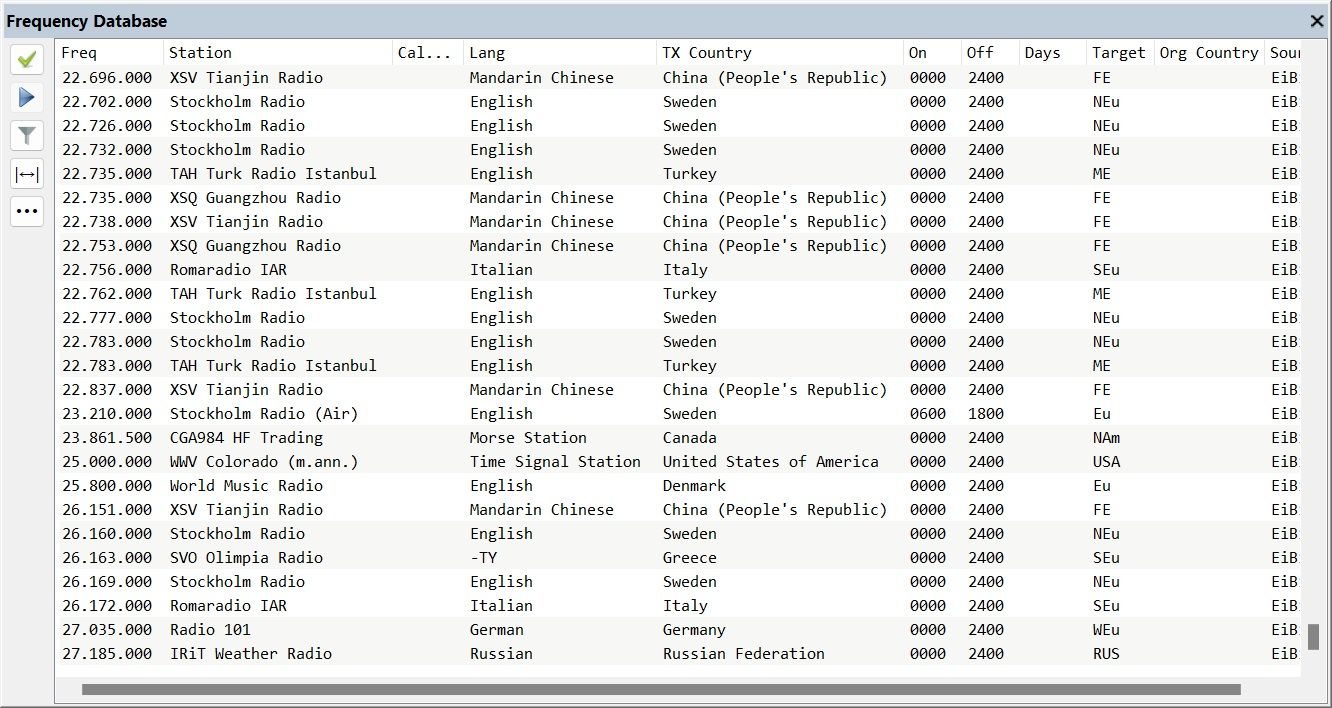
Task: Click the Target column header
Action: coord(1117,53)
